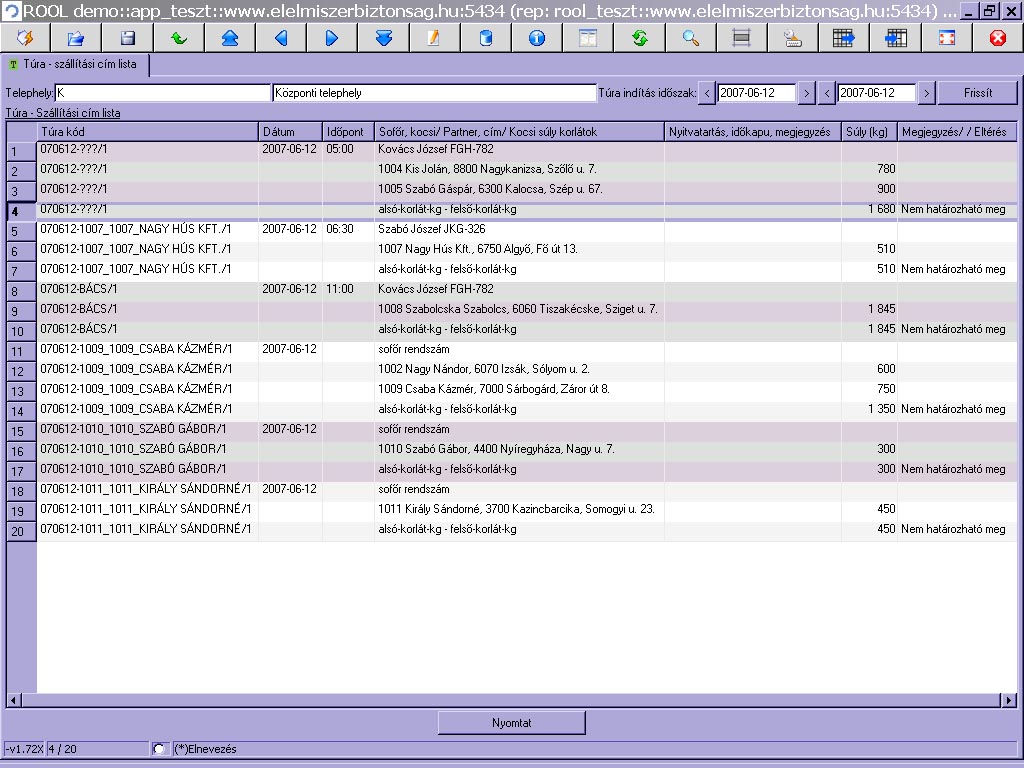Click the green undo arrow icon

click(178, 38)
